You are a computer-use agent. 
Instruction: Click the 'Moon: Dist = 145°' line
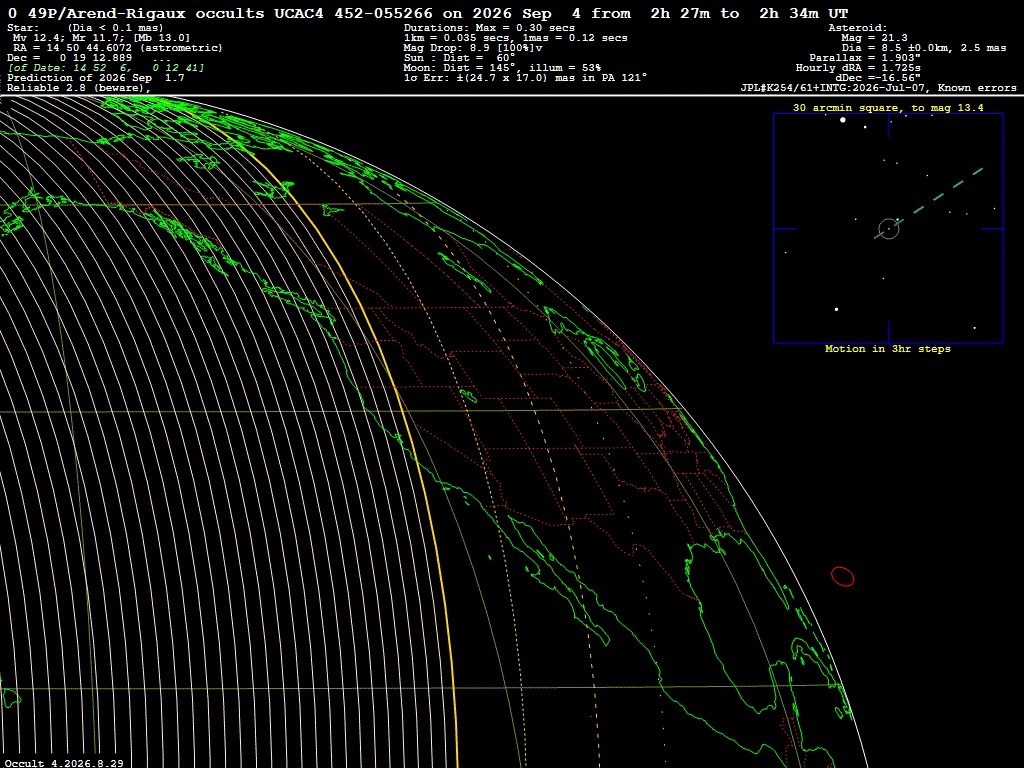coord(502,68)
